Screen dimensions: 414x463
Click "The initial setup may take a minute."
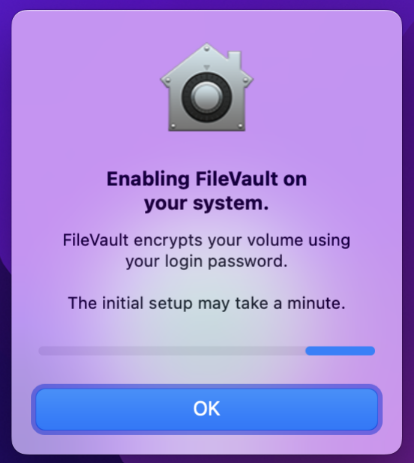207,303
